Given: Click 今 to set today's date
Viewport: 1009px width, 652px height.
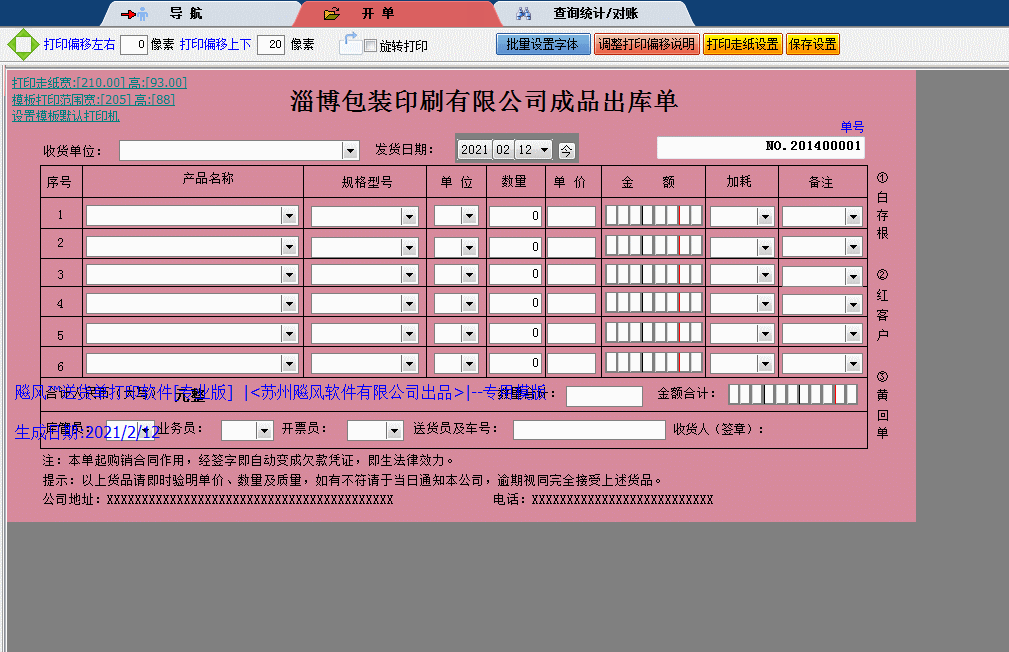Looking at the screenshot, I should tap(565, 148).
